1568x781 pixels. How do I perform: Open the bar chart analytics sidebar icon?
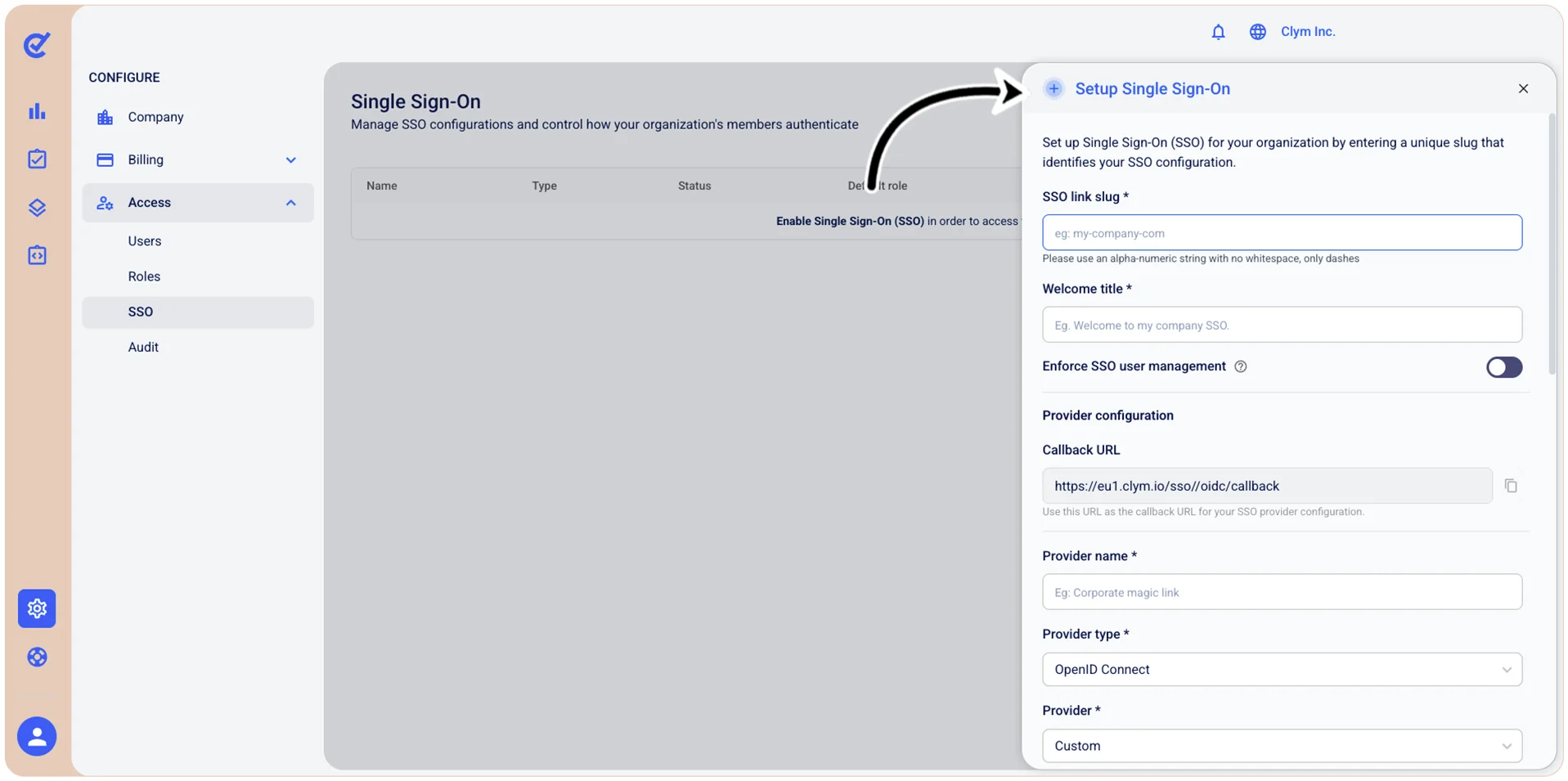(x=37, y=111)
